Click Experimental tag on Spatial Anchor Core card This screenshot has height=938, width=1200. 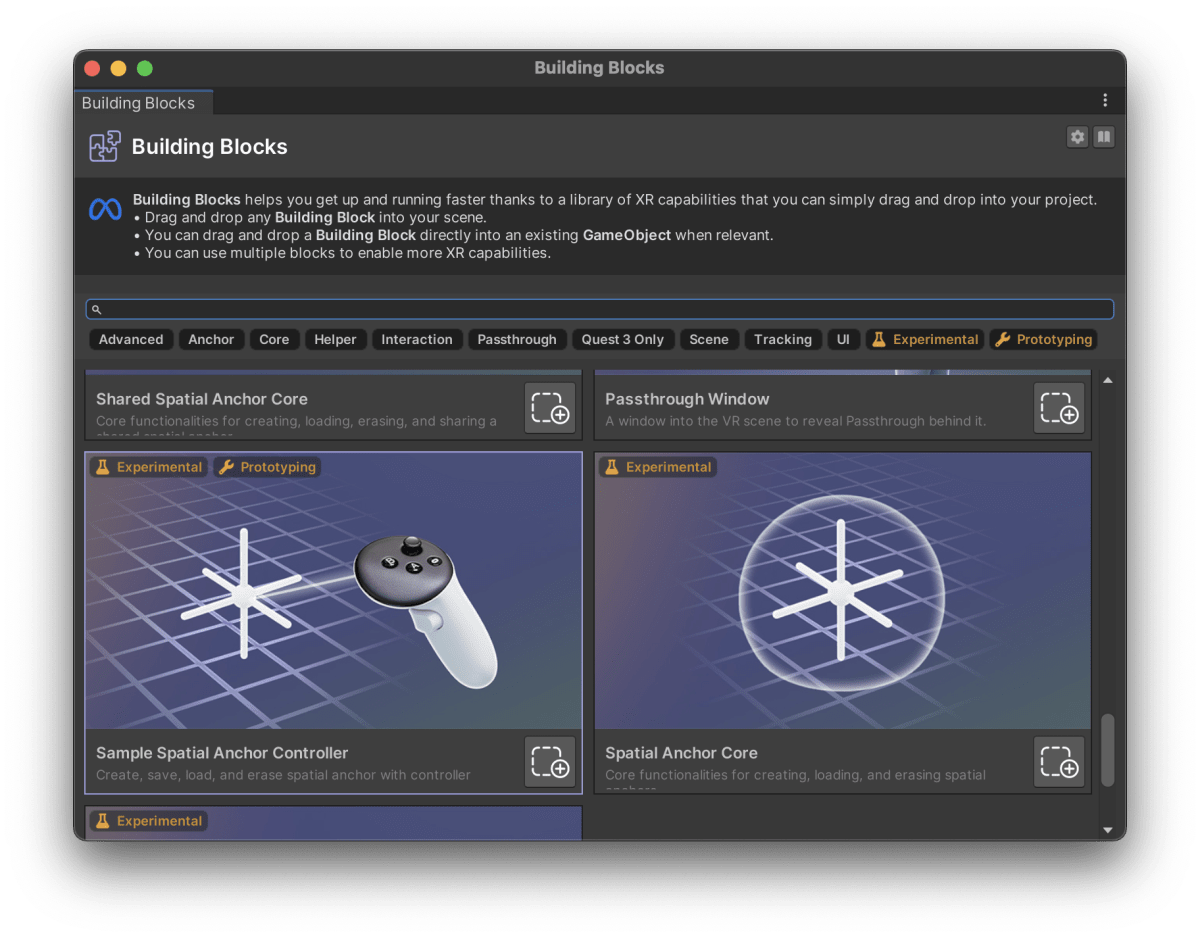(x=658, y=467)
